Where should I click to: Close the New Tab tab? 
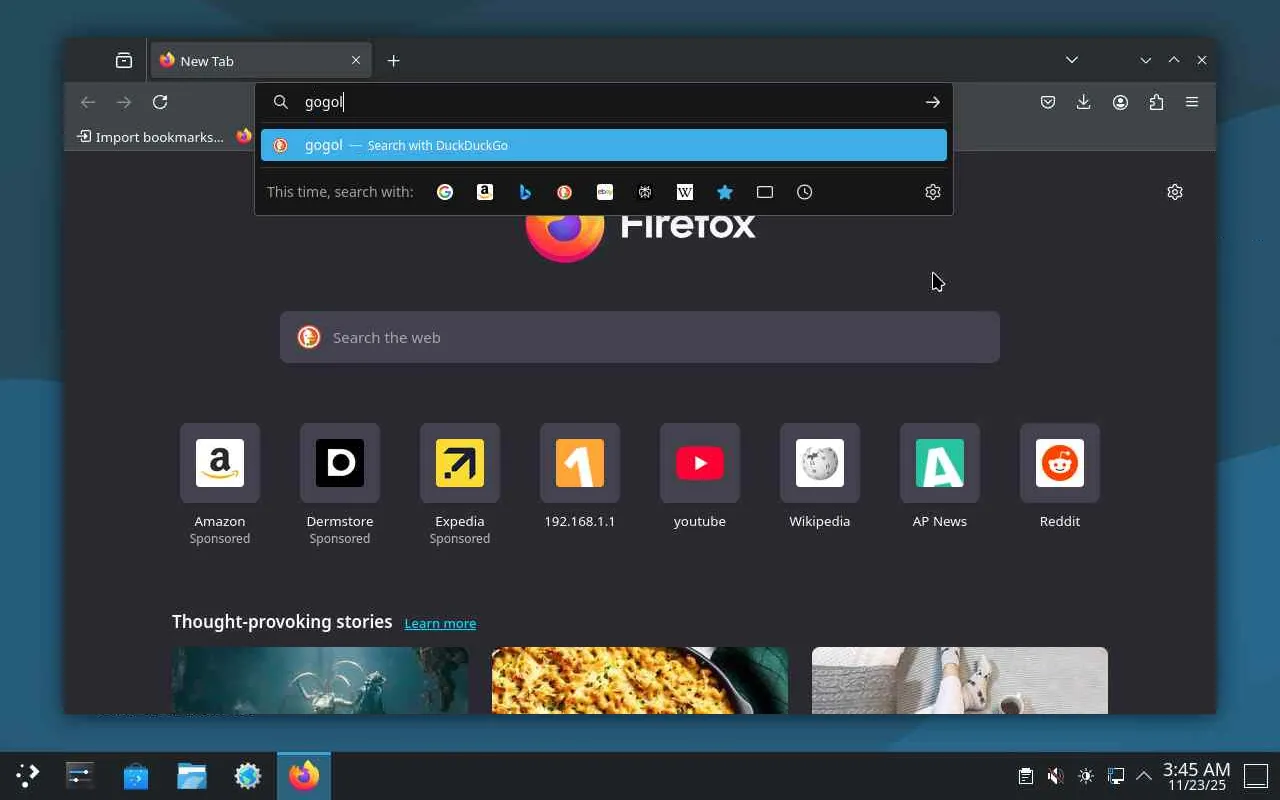pyautogui.click(x=356, y=61)
